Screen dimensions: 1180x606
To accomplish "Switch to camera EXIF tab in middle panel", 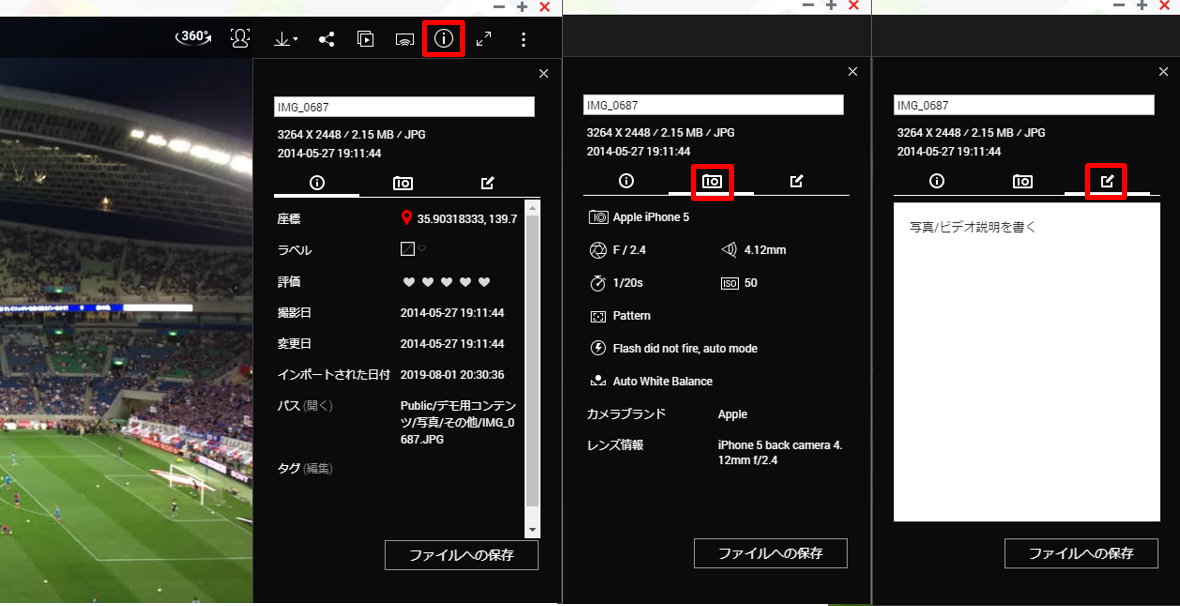I will [x=712, y=182].
